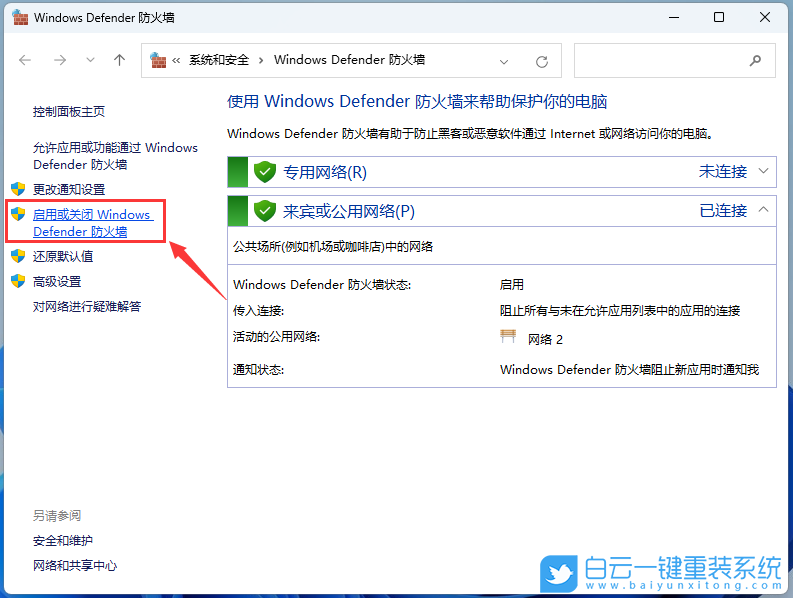Focus the control panel search box
Screen dimensions: 793x598
click(x=675, y=61)
